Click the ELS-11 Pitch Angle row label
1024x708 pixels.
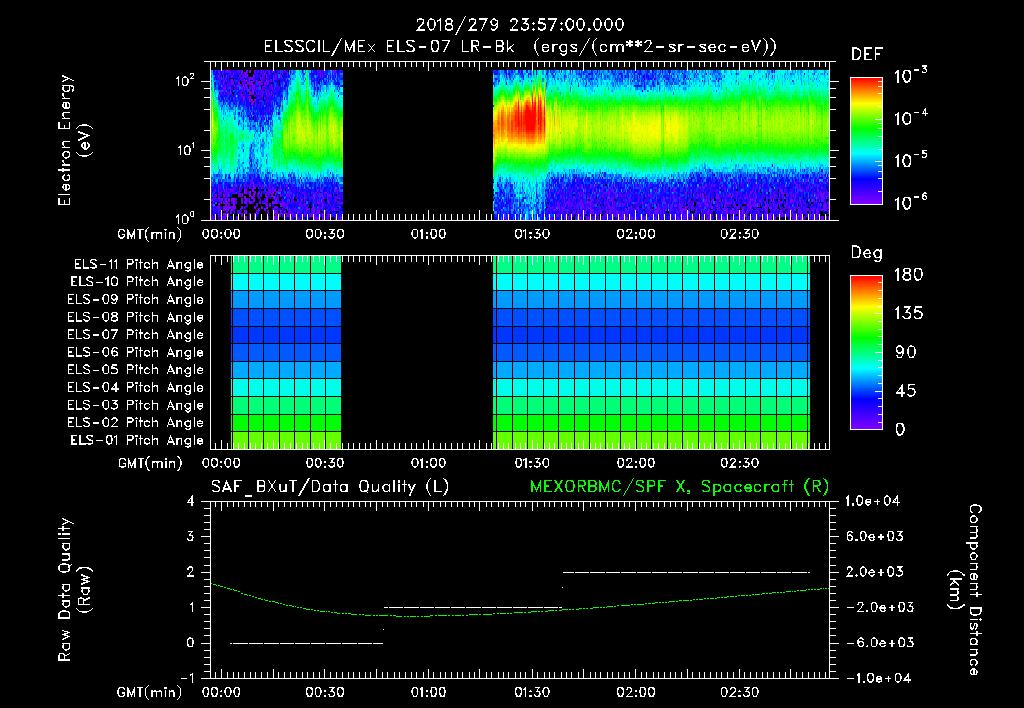[x=138, y=265]
